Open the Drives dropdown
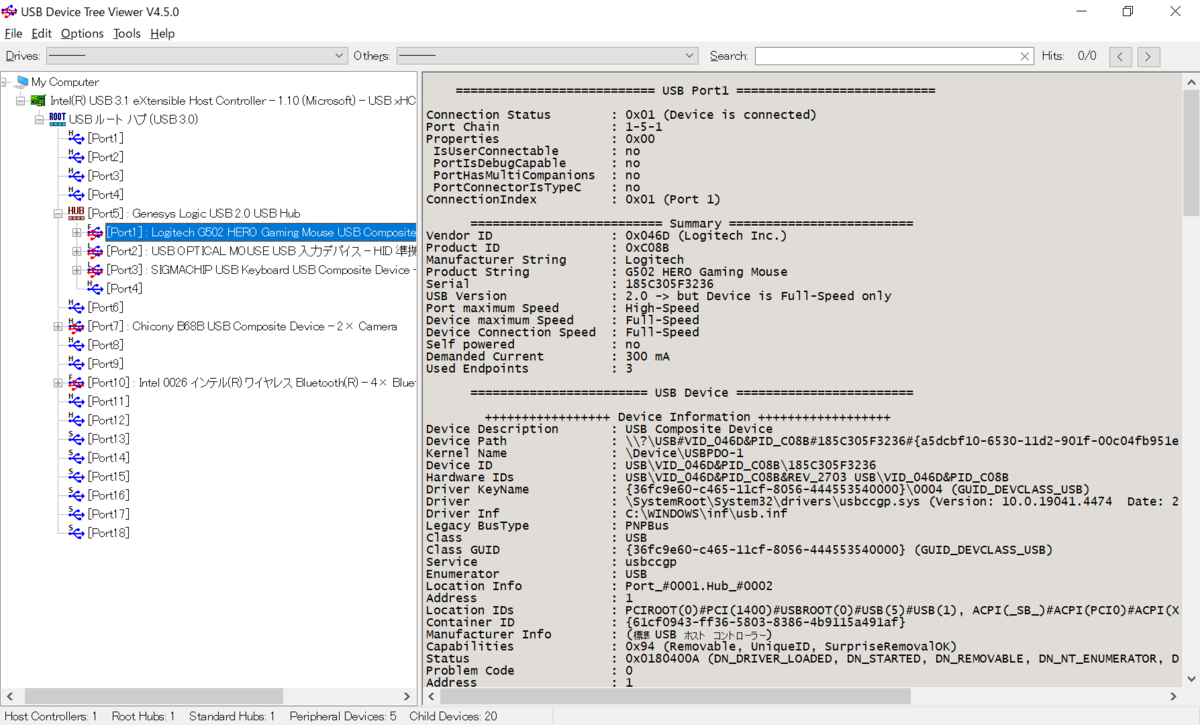The image size is (1200, 725). 197,56
